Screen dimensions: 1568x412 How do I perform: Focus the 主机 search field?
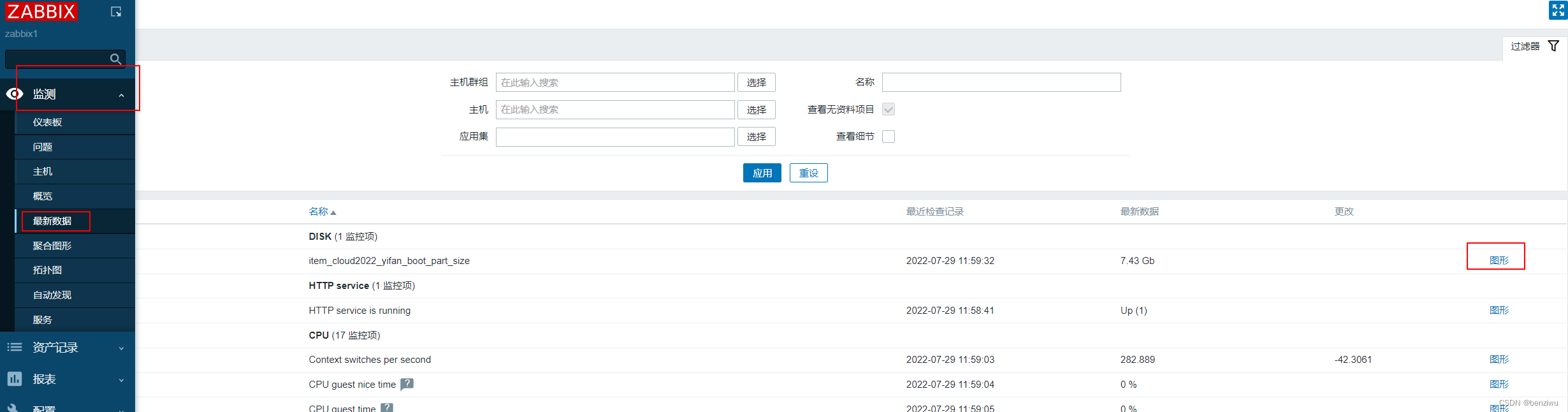coord(615,110)
